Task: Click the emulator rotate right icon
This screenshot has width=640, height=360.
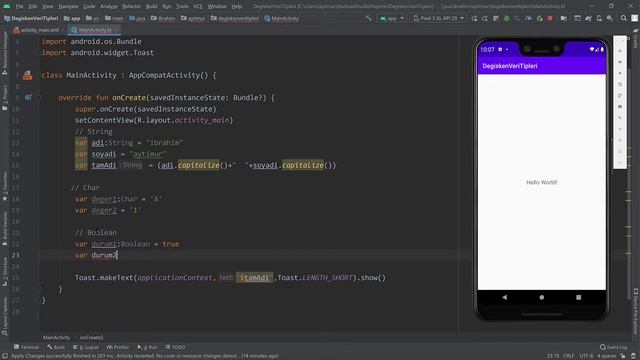Action: coord(620,96)
